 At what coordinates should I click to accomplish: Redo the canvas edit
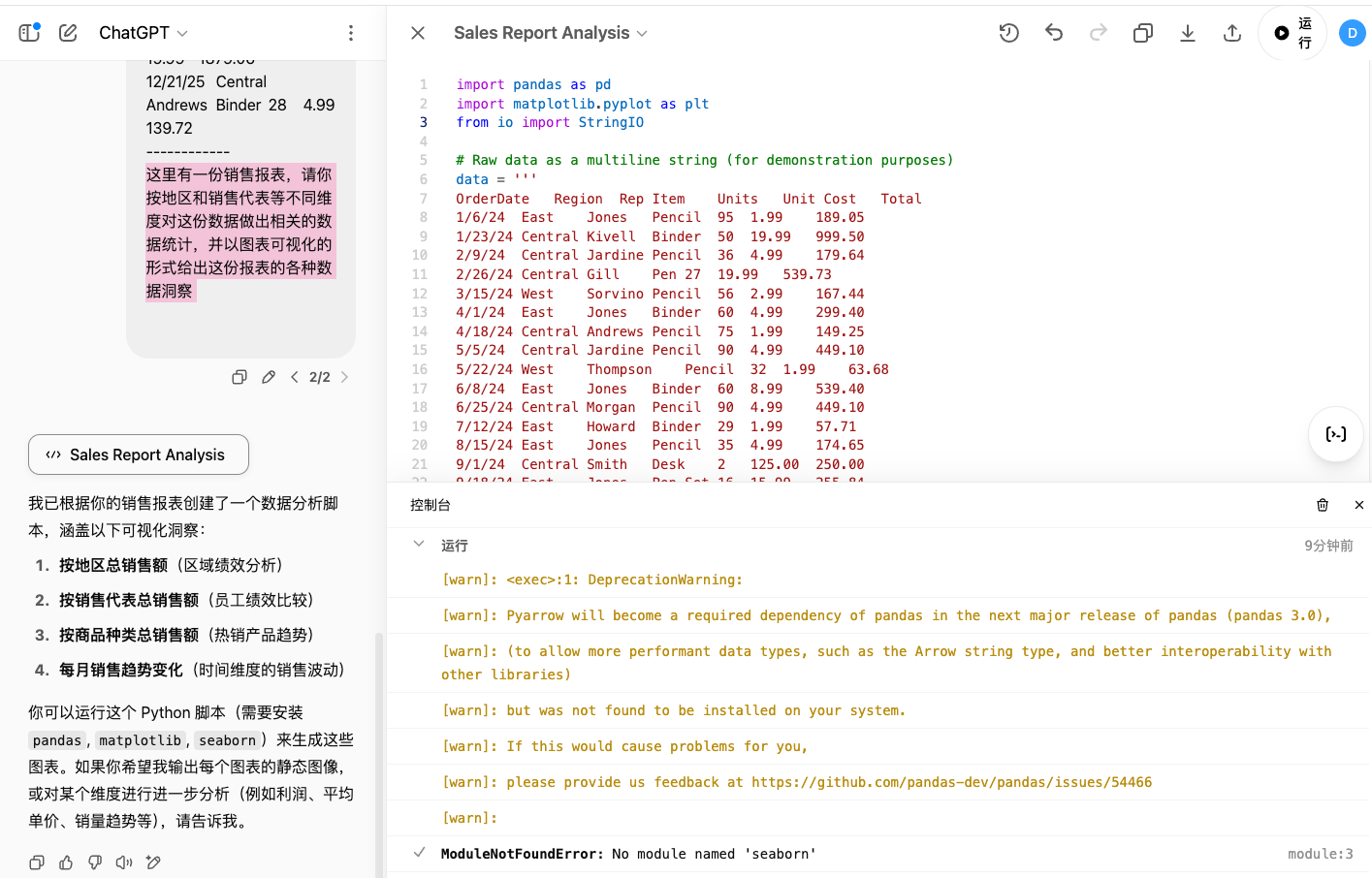(x=1099, y=33)
